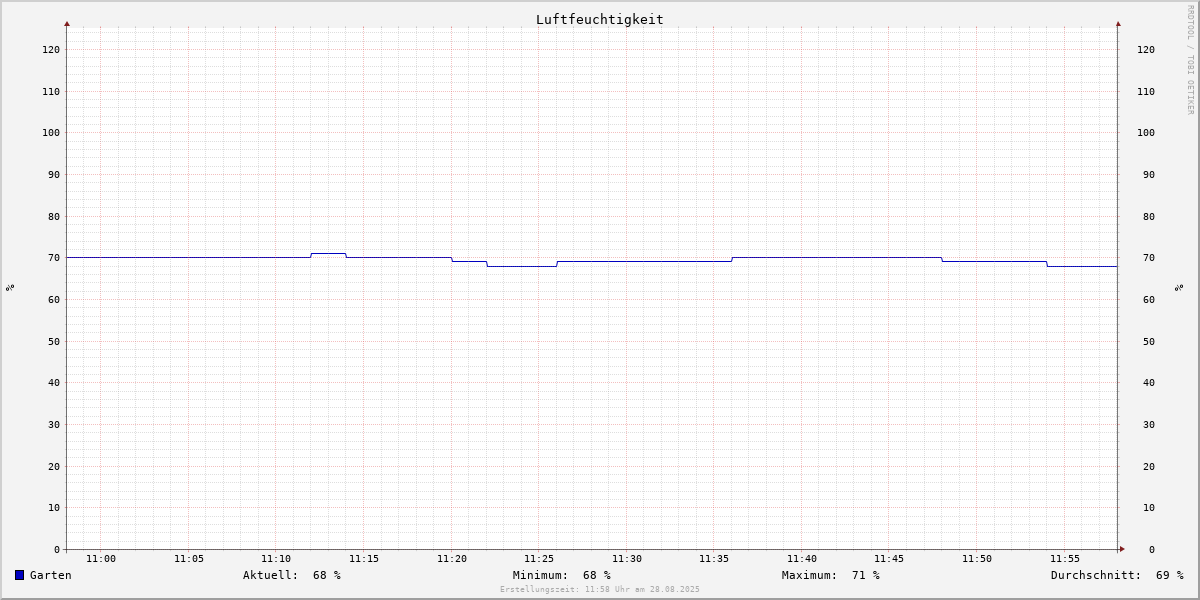Select the 'Minimum: 68 %' value
This screenshot has height=600, width=1200.
[x=562, y=575]
